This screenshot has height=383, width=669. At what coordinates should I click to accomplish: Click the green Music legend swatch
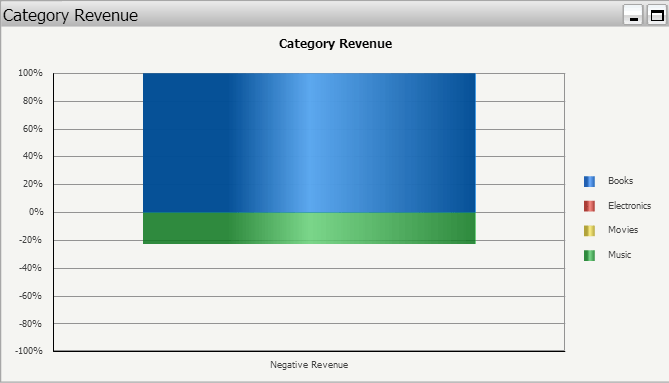(589, 255)
